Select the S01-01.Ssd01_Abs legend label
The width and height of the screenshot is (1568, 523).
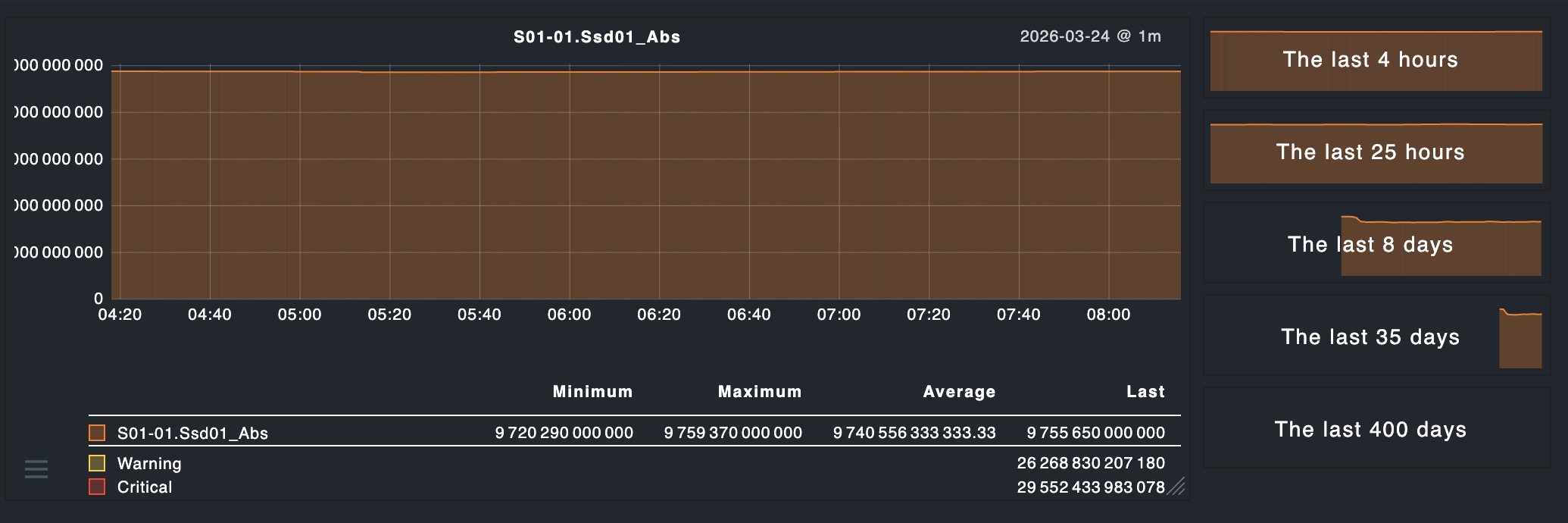192,433
